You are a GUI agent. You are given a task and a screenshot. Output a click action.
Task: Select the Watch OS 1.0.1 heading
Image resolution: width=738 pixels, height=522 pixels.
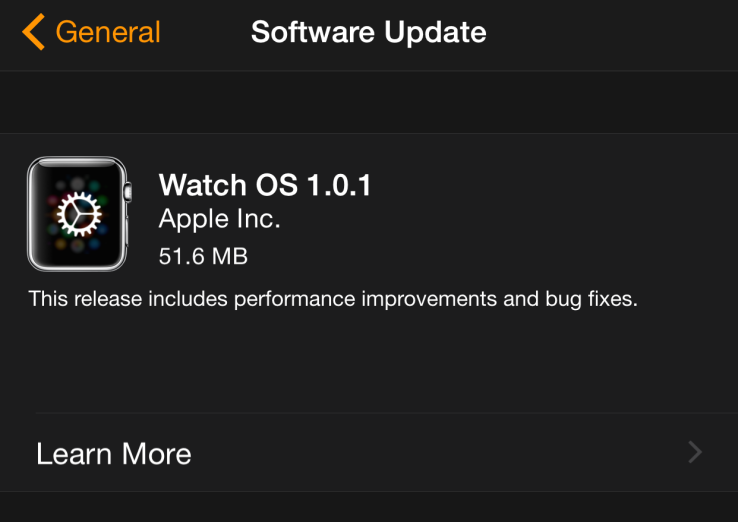click(x=265, y=185)
